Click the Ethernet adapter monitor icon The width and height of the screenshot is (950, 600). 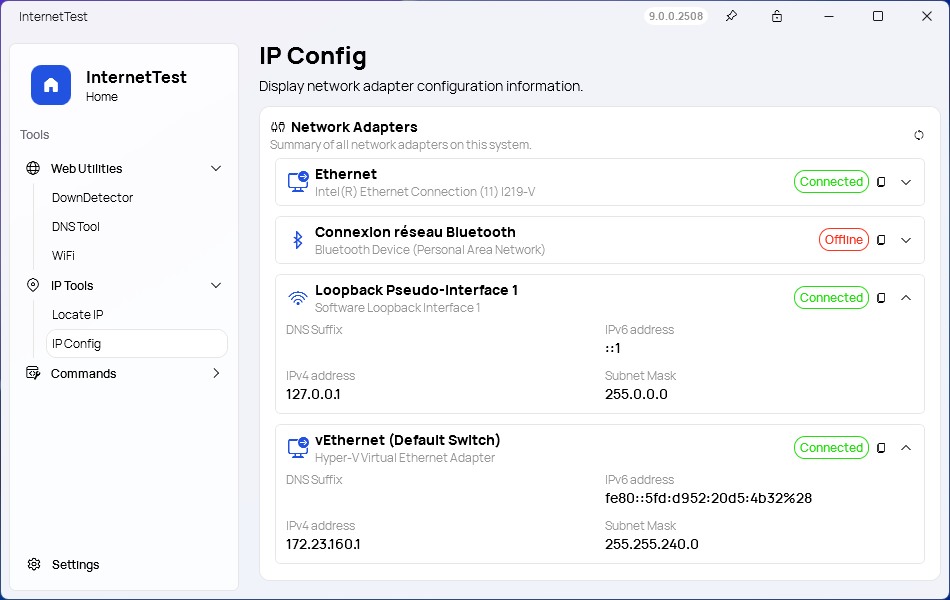coord(297,182)
